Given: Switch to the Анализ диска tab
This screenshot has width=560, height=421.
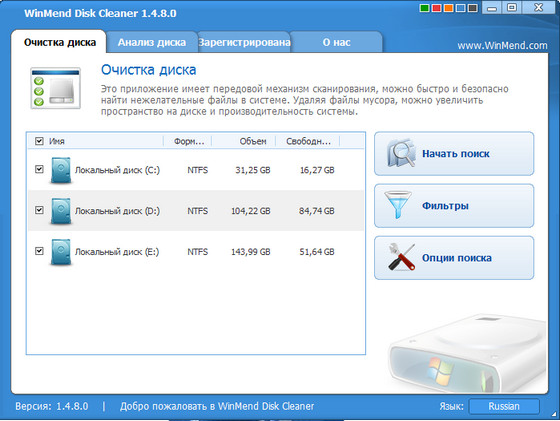Looking at the screenshot, I should tap(152, 42).
